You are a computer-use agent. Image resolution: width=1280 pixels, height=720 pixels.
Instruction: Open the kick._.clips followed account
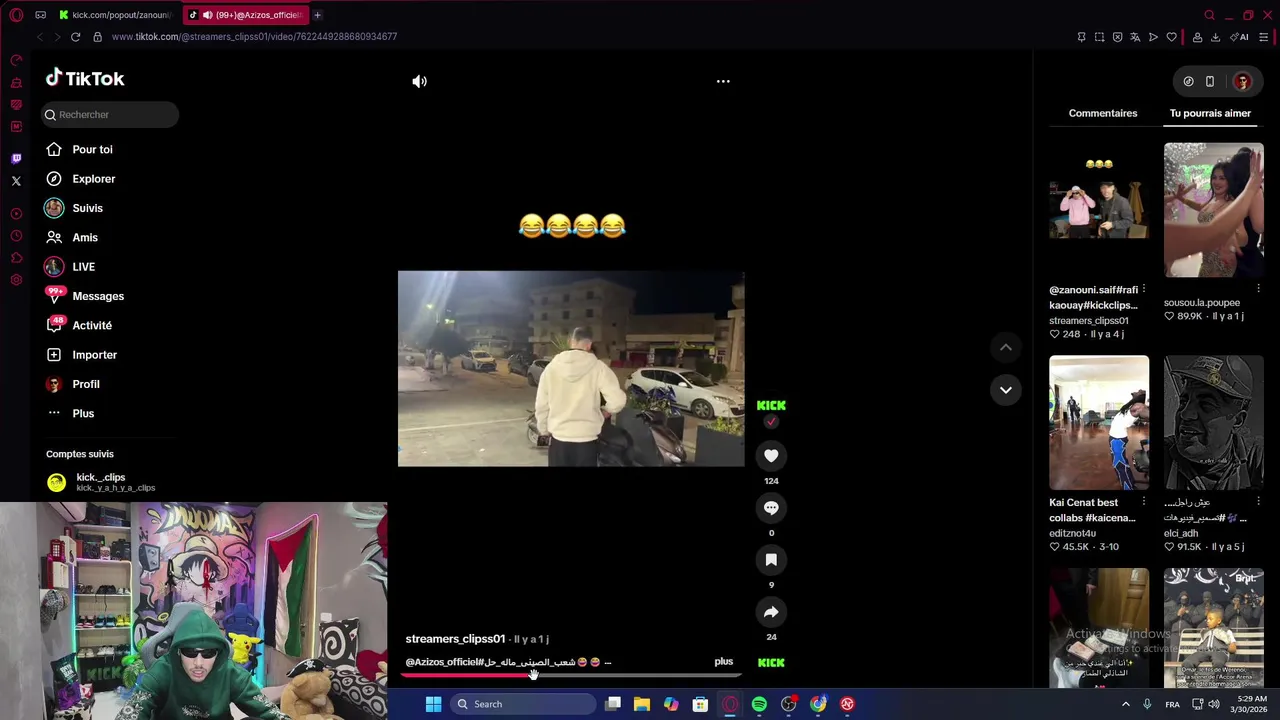point(100,482)
